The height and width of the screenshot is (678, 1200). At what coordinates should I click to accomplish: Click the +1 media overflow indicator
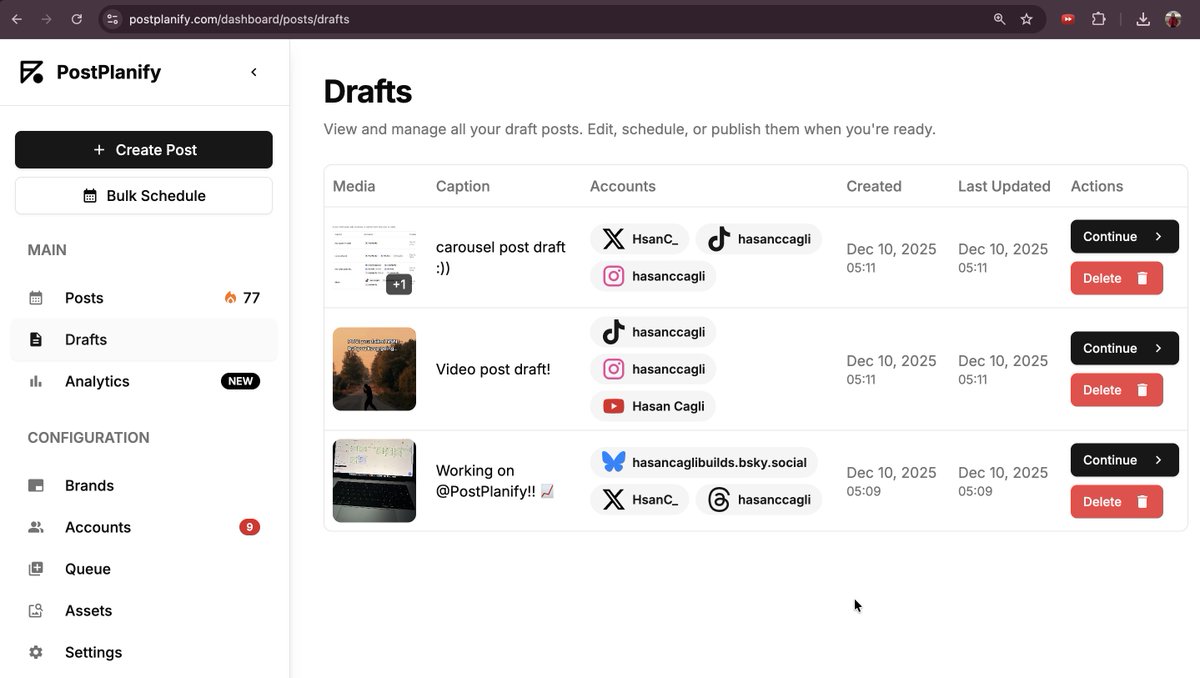(399, 284)
